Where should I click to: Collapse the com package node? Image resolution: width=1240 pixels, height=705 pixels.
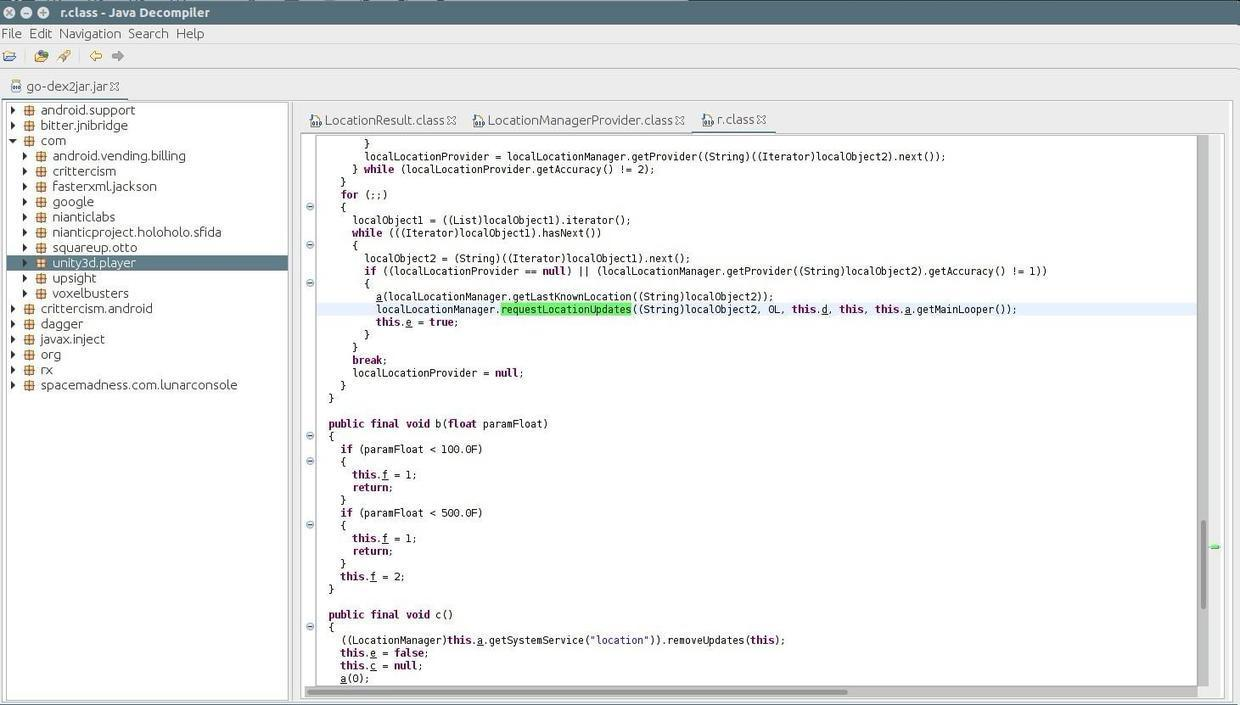click(x=13, y=141)
